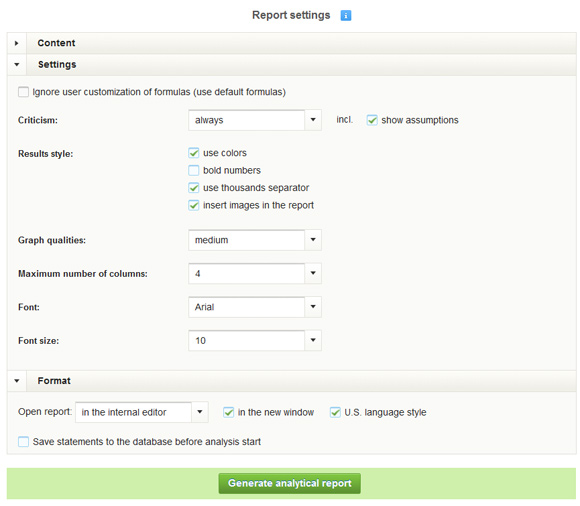Open the Maximum number of columns dropdown

click(255, 274)
